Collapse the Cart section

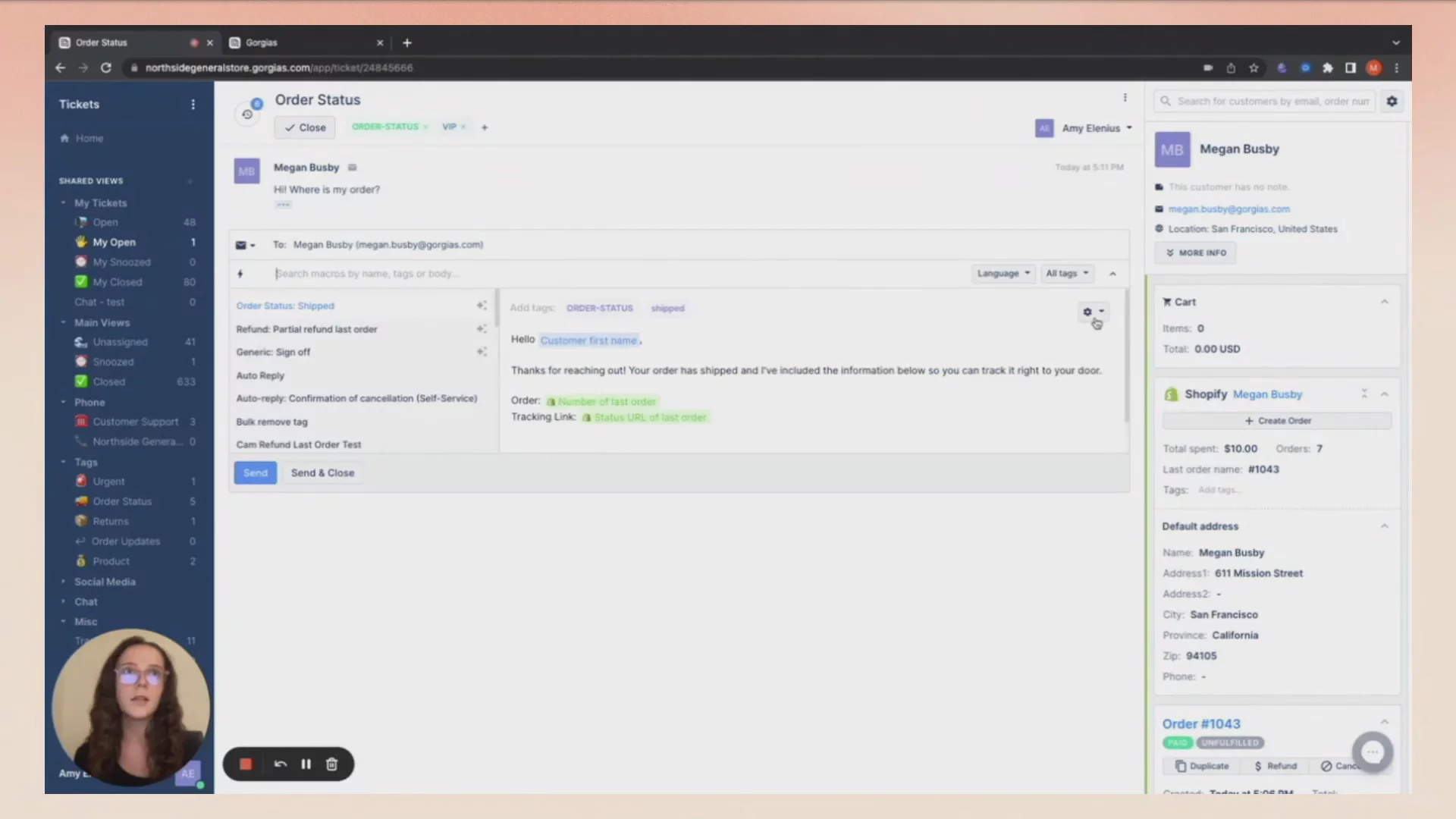(1385, 302)
